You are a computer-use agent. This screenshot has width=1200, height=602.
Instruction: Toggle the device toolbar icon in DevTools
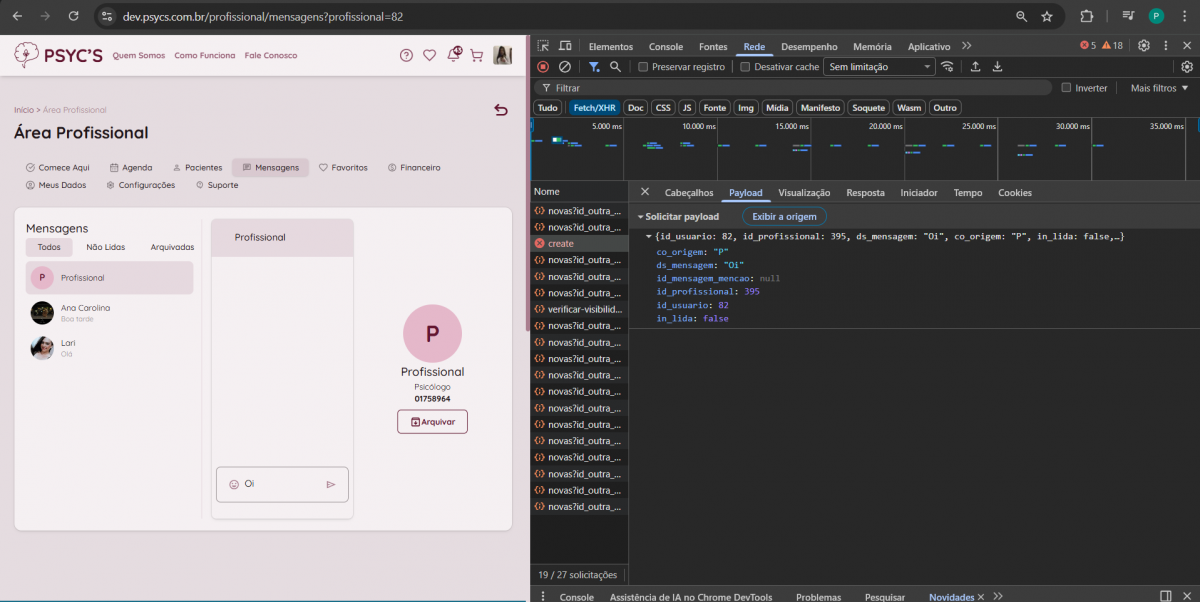565,46
